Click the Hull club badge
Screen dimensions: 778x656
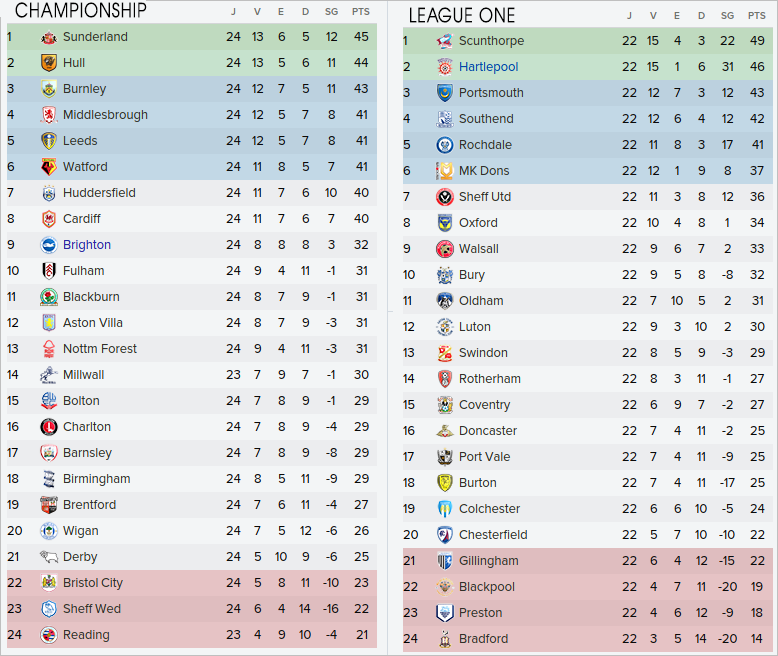coord(48,63)
